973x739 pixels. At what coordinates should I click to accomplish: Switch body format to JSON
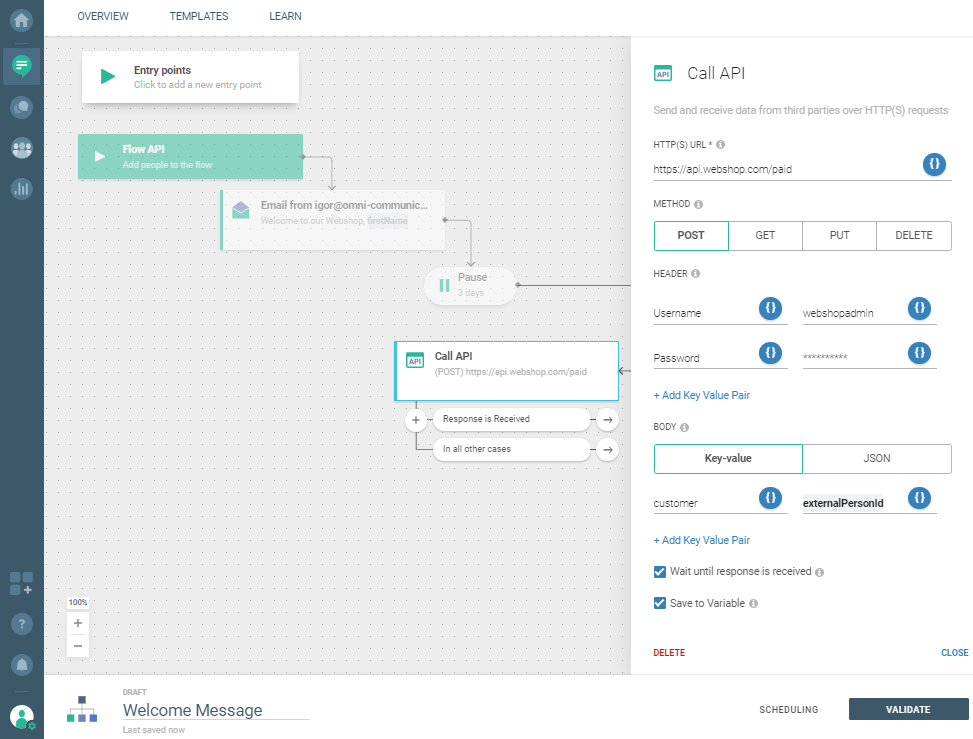point(876,459)
